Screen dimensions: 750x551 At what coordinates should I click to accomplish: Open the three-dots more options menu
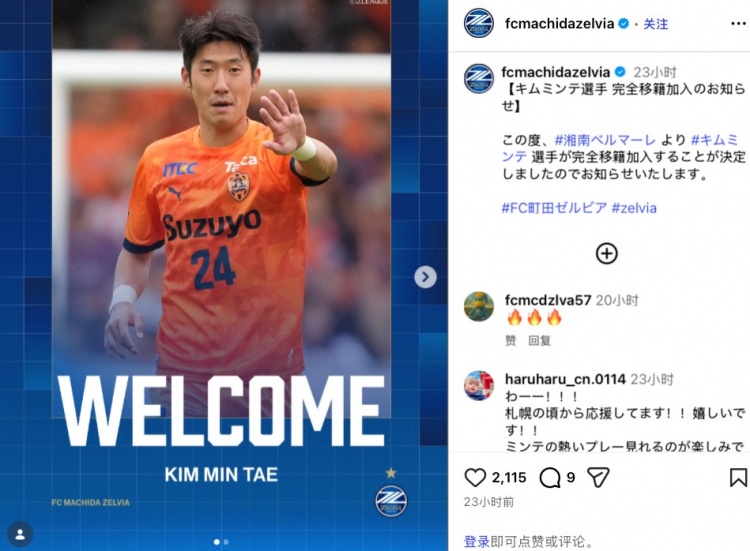point(738,24)
